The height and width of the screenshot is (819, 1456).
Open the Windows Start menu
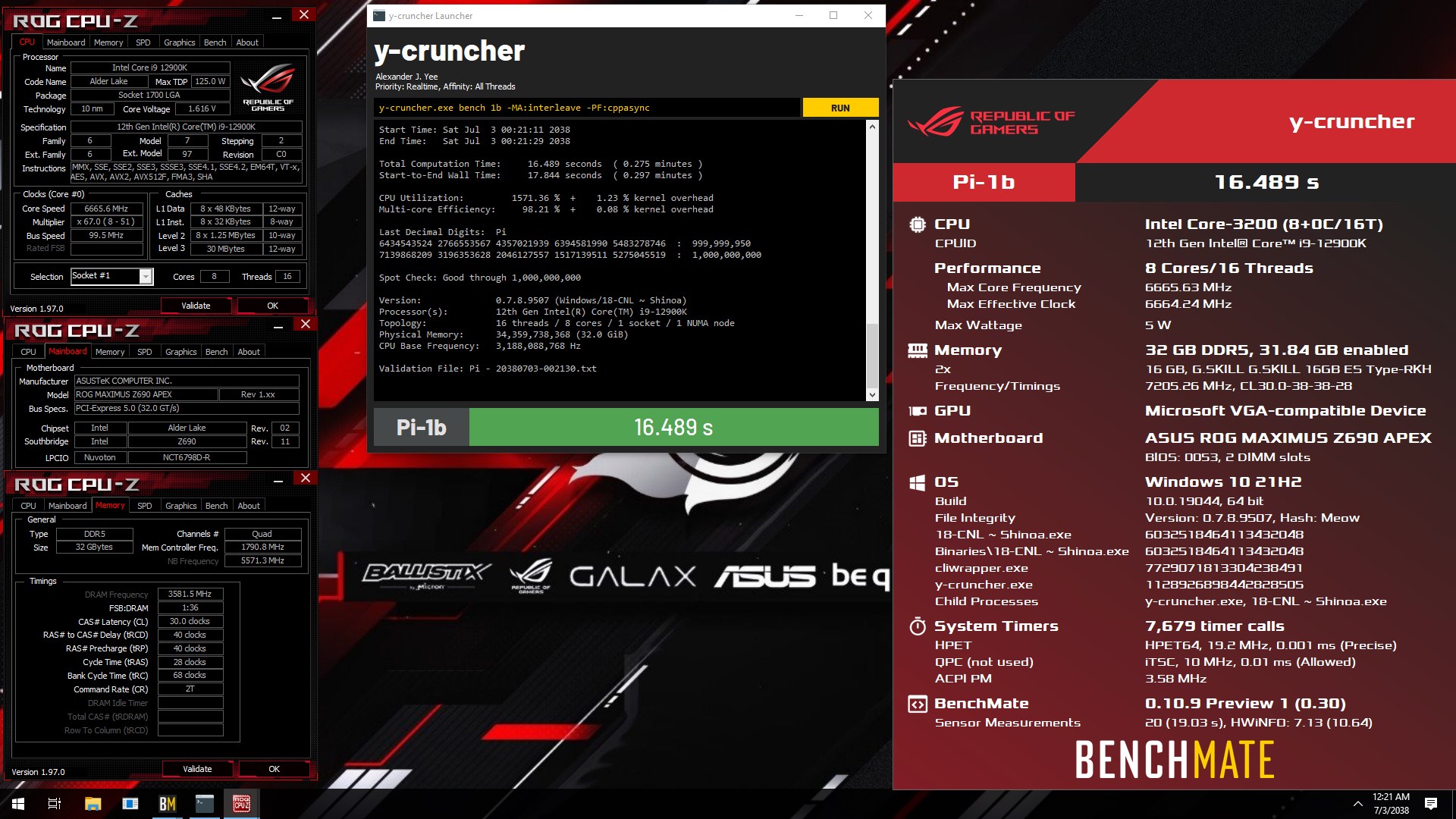[x=18, y=804]
